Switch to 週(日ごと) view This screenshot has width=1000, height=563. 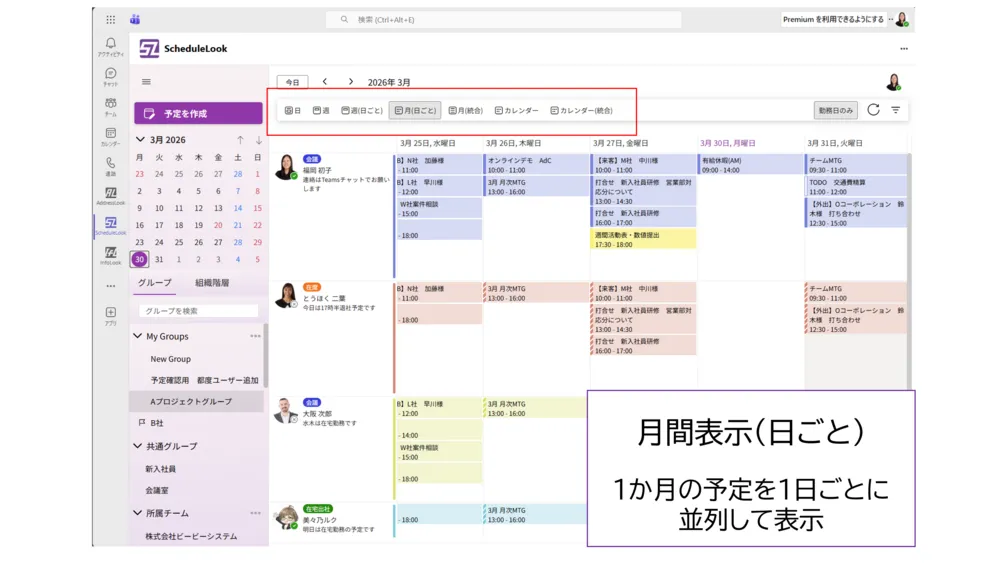coord(362,110)
